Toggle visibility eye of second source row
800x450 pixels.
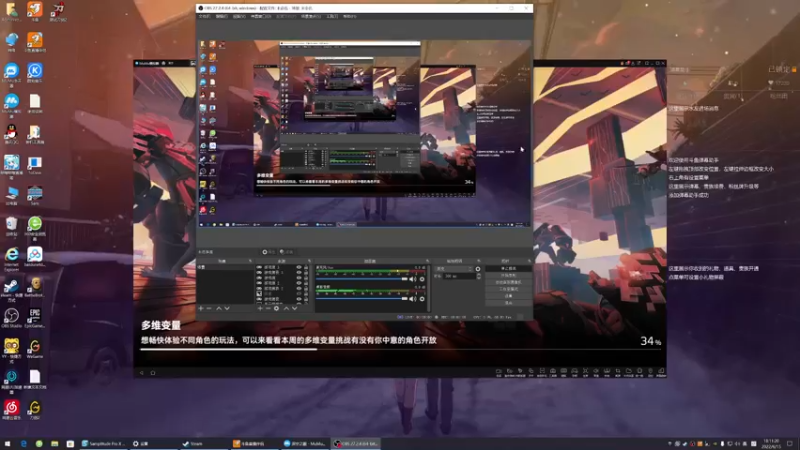point(299,272)
